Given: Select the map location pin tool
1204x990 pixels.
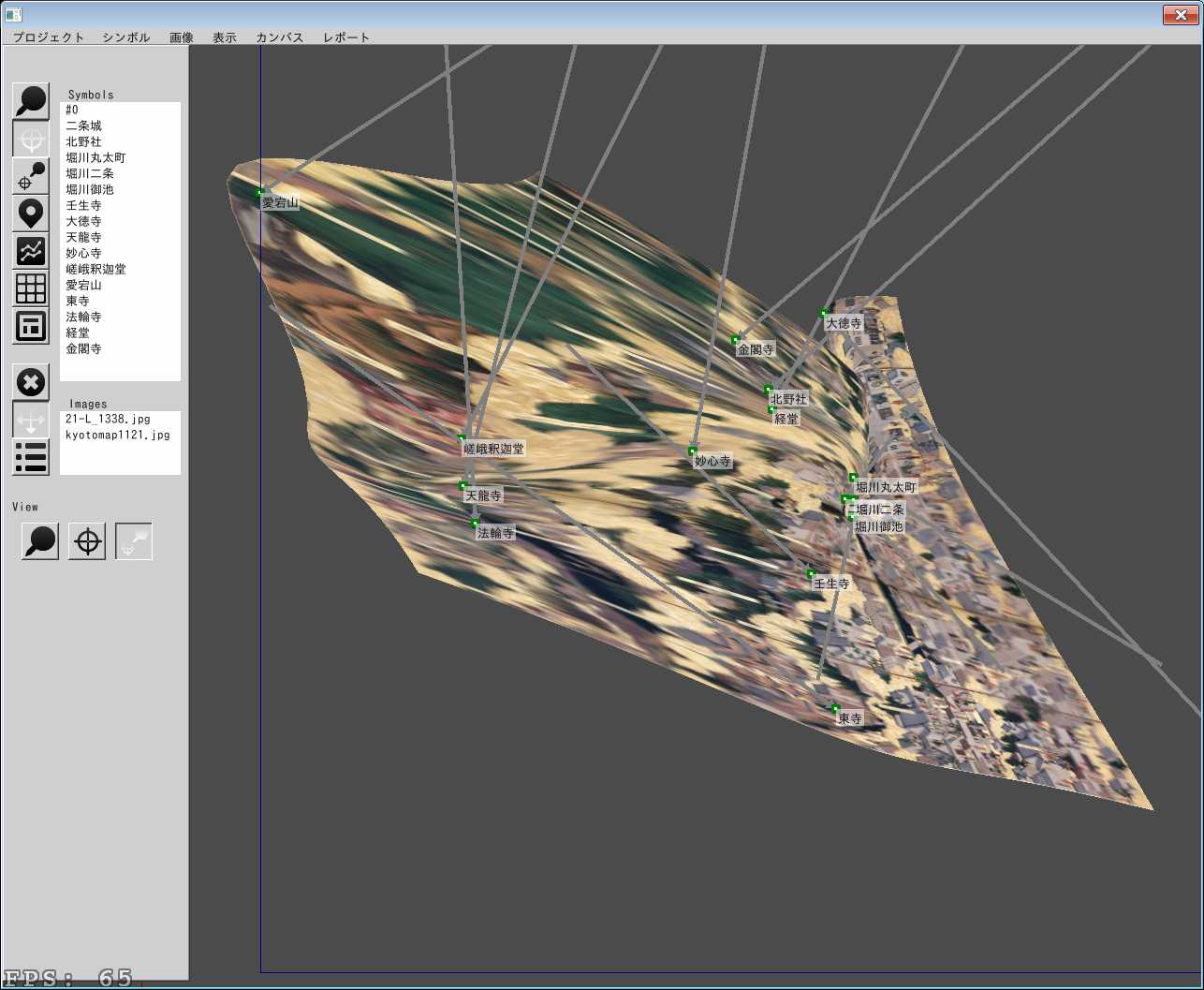Looking at the screenshot, I should pos(31,214).
